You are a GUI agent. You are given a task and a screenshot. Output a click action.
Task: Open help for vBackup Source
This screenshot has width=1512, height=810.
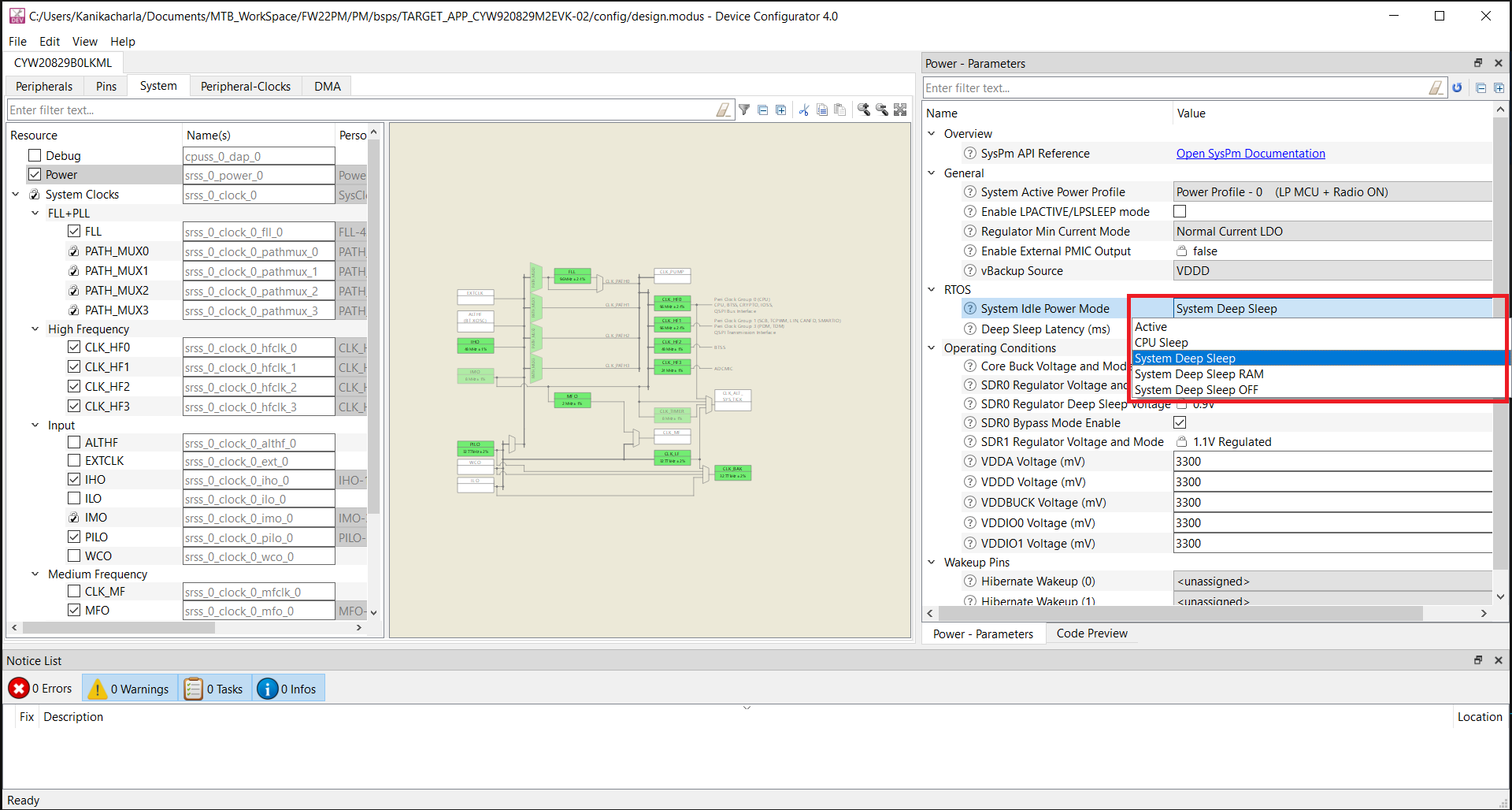tap(970, 270)
